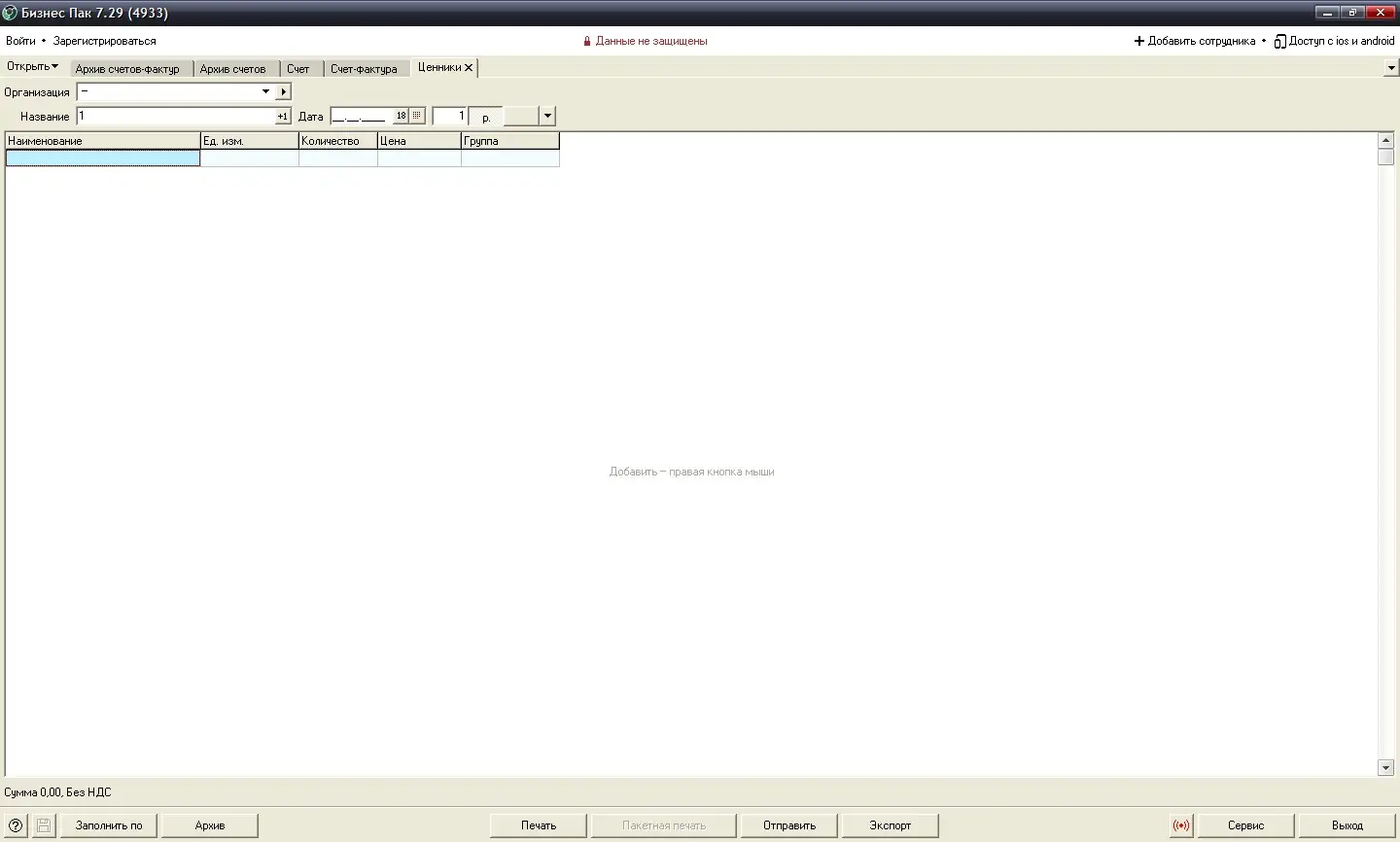Click the Количество column header
Screen dimensions: 1400x842
click(338, 141)
